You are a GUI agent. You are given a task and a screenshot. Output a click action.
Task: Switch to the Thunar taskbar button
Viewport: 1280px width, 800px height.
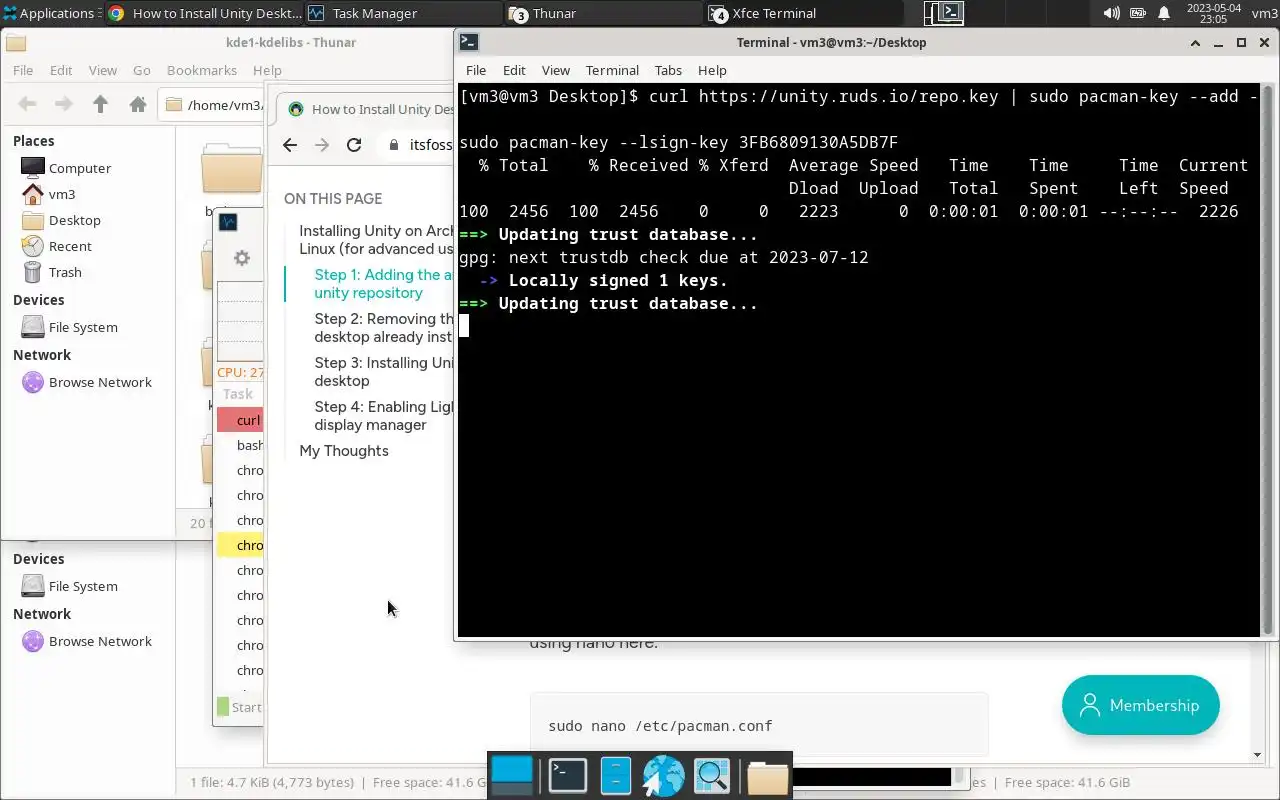click(x=603, y=13)
